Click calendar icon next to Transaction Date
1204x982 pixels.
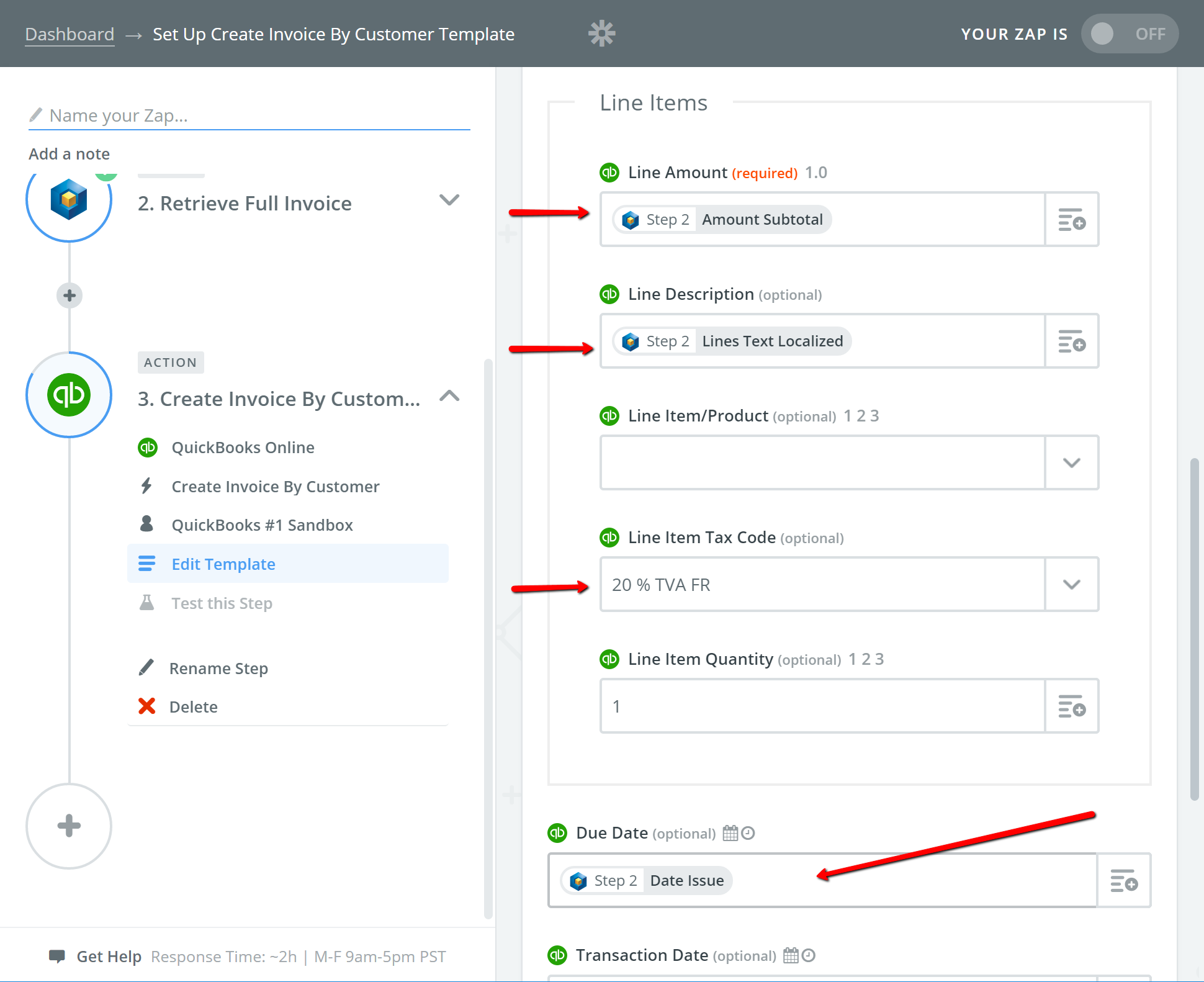coord(791,955)
